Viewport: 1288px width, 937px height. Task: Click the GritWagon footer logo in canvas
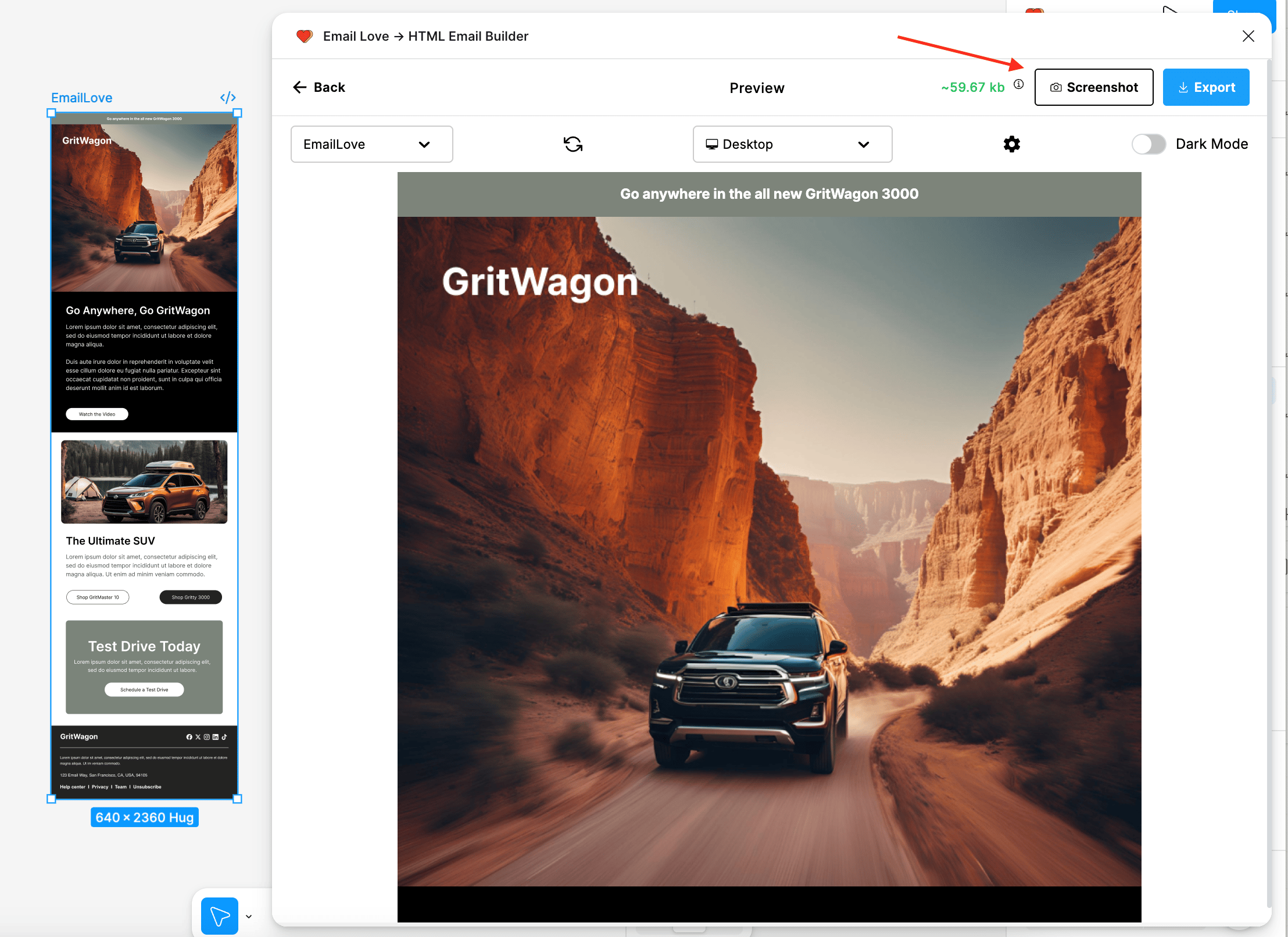(79, 736)
